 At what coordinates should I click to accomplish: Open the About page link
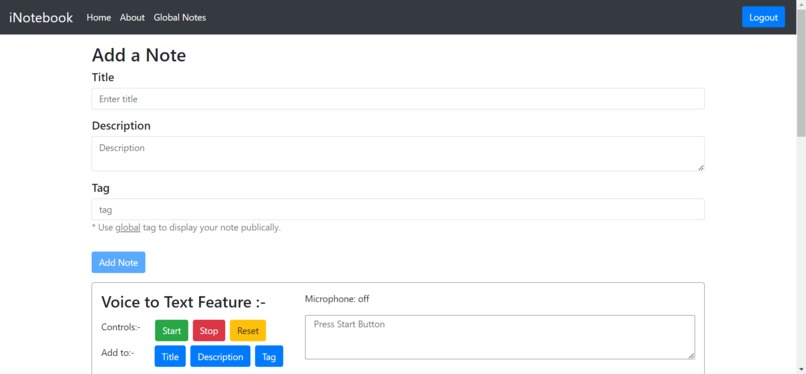click(132, 17)
